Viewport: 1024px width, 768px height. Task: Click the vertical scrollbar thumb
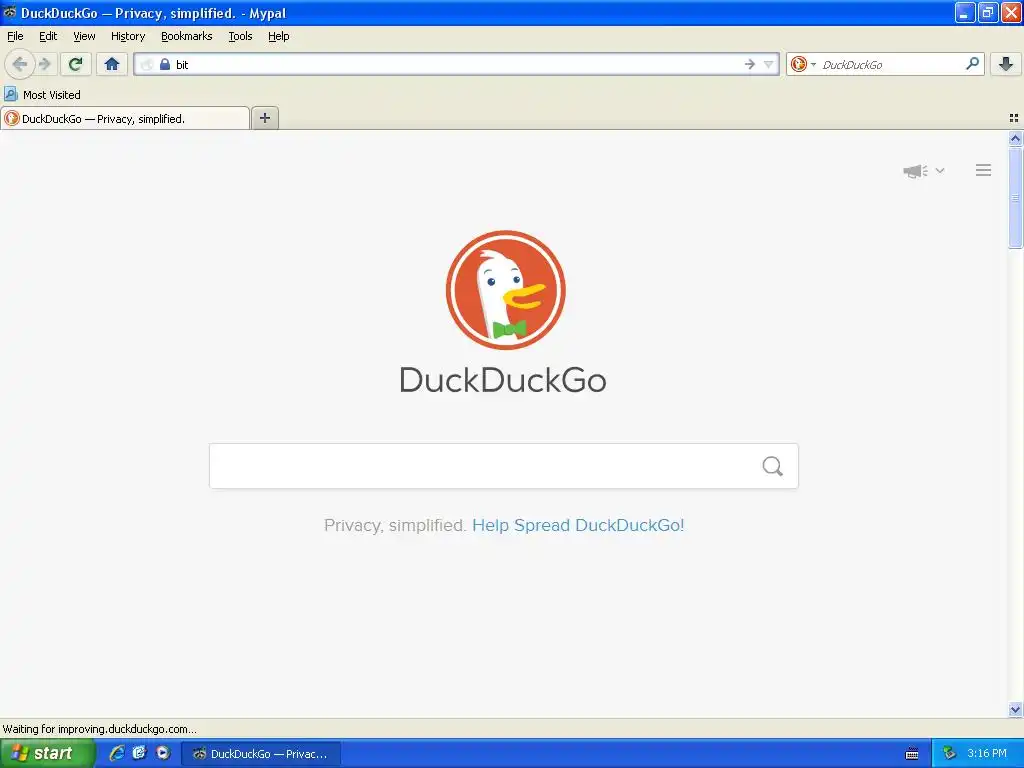[1015, 197]
